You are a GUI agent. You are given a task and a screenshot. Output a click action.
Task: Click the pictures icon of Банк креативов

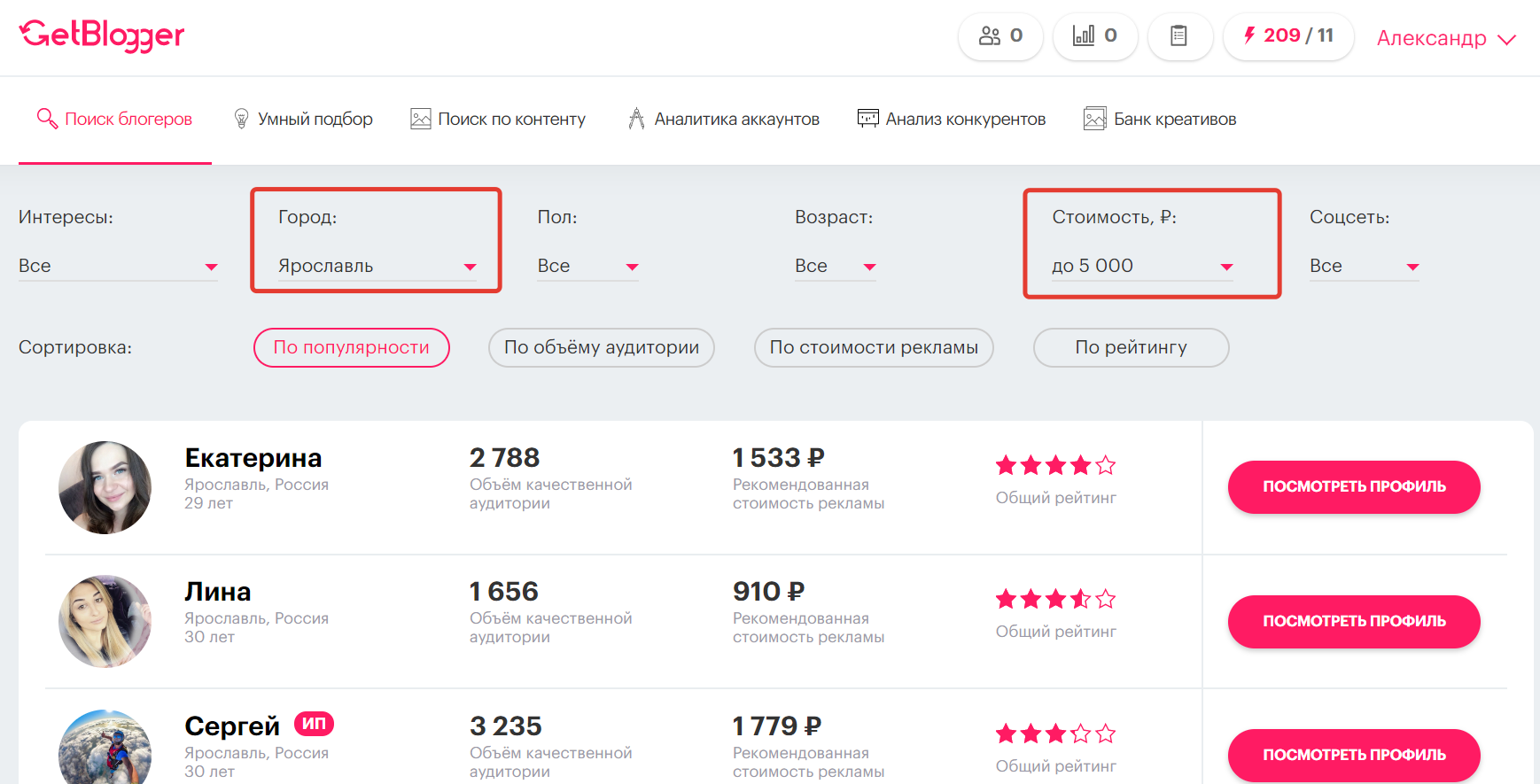pos(1095,119)
